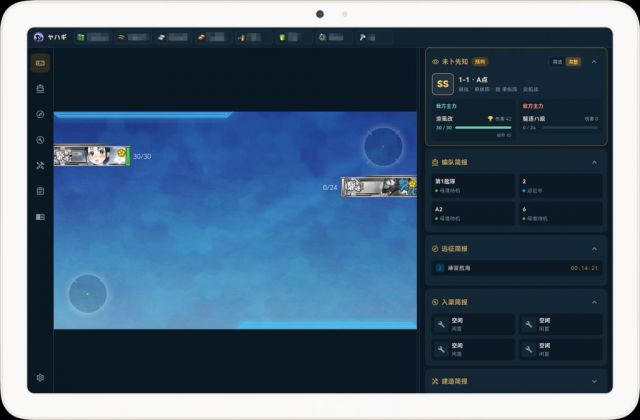Viewport: 640px width, 420px height.
Task: Select the compass expedition icon in sidebar
Action: pos(40,114)
